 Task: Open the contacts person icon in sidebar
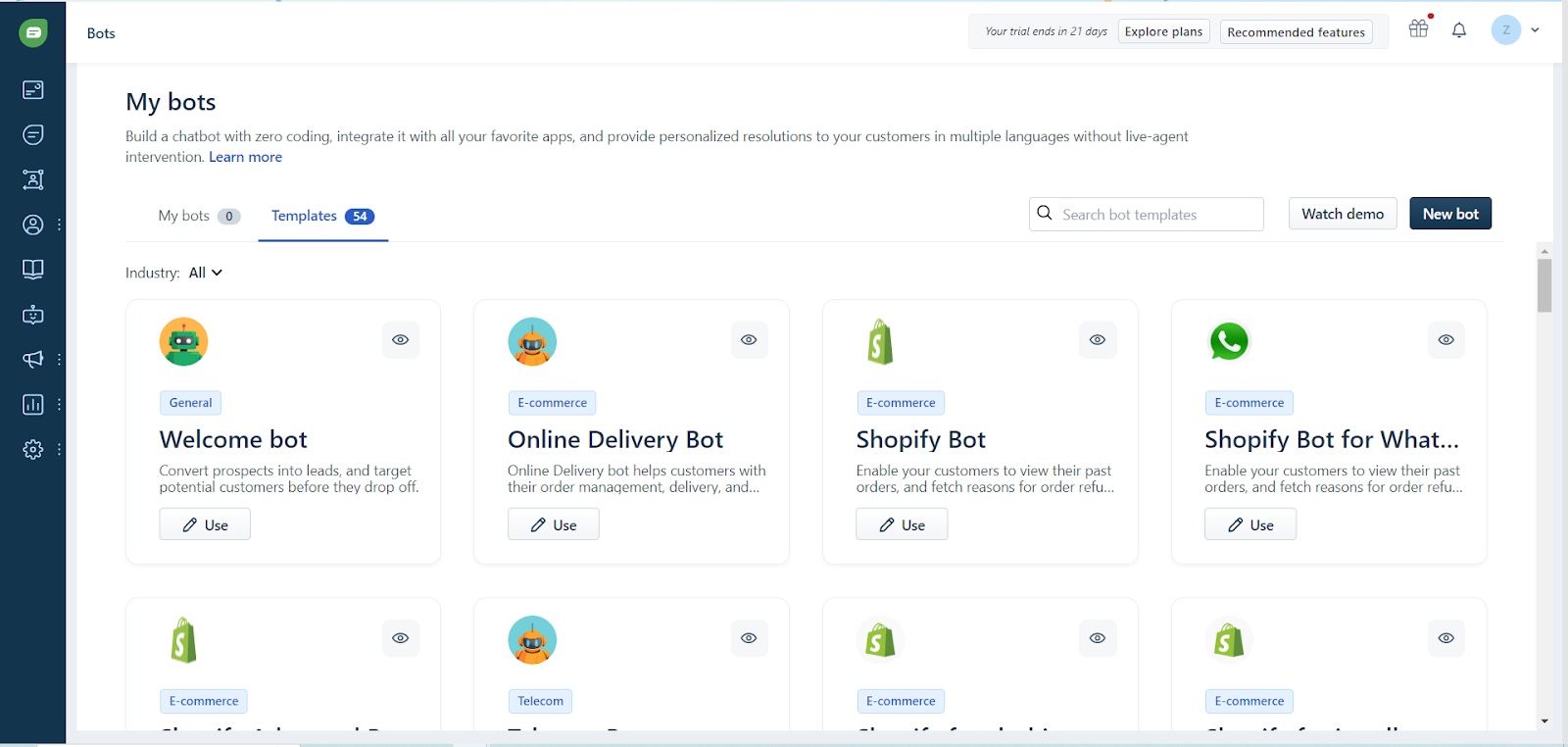33,224
